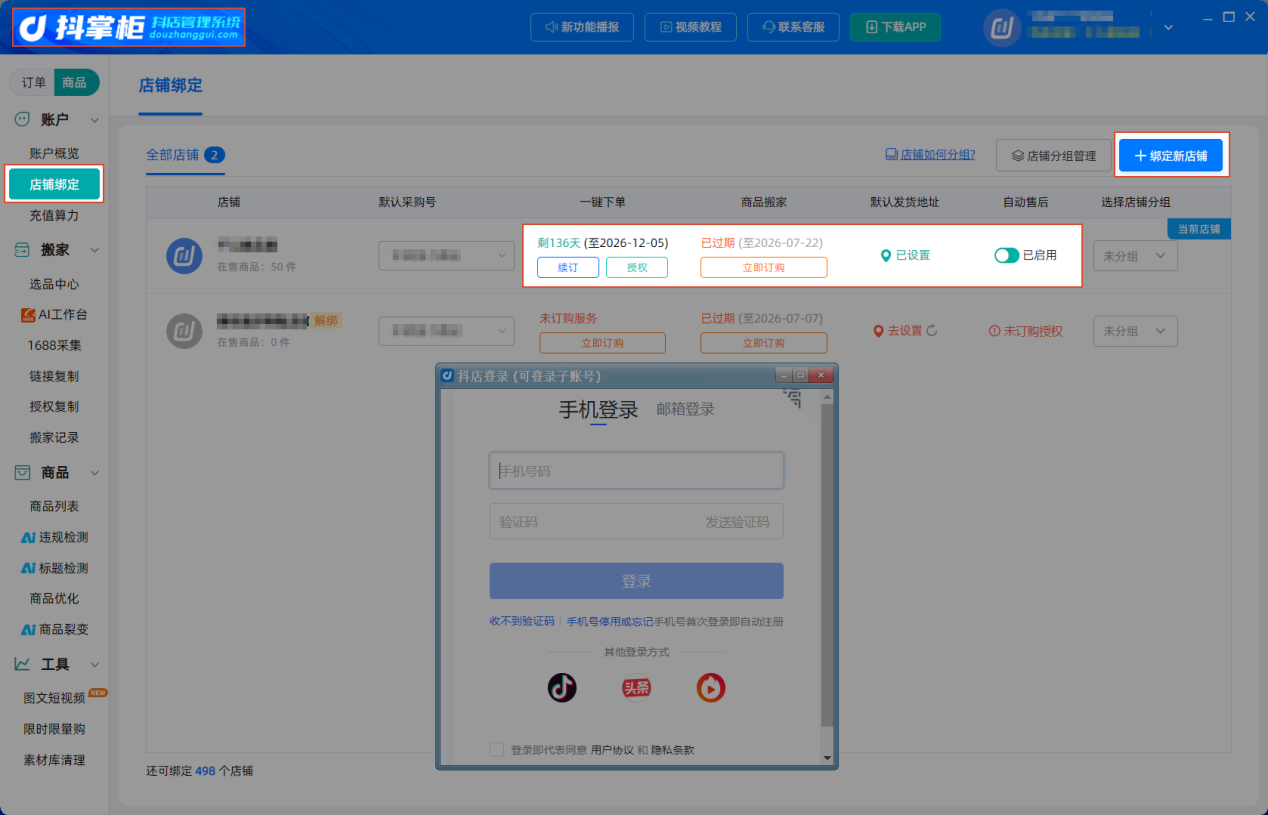Image resolution: width=1268 pixels, height=815 pixels.
Task: Click the 未订购授权 warning link
Action: [x=1026, y=331]
